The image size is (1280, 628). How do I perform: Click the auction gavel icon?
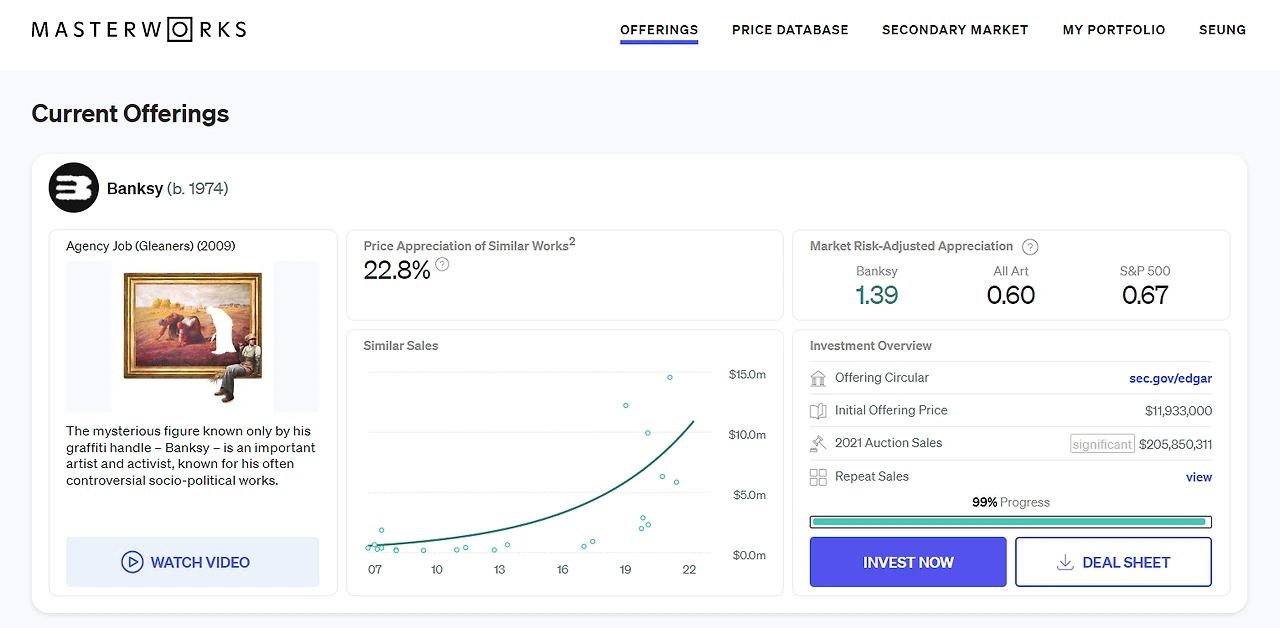tap(818, 443)
